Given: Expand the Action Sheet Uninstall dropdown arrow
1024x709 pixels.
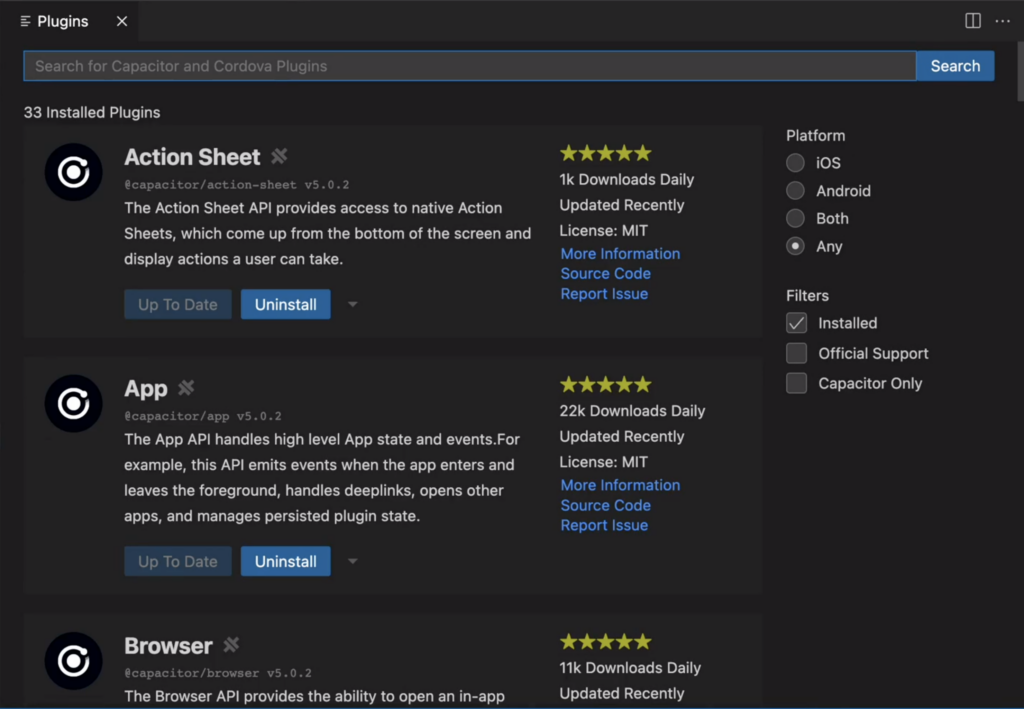Looking at the screenshot, I should pos(352,305).
